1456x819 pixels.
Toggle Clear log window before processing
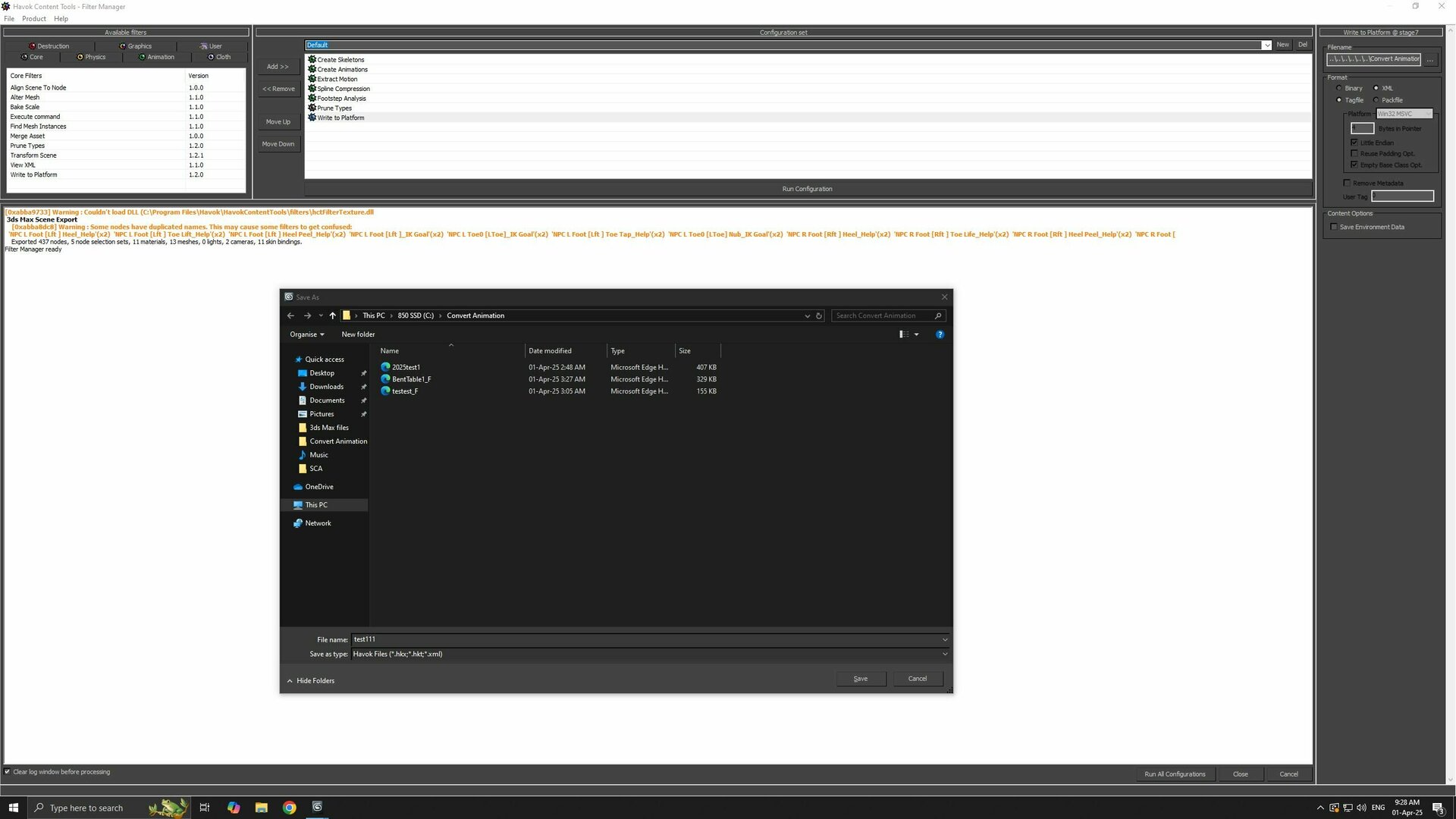click(8, 772)
